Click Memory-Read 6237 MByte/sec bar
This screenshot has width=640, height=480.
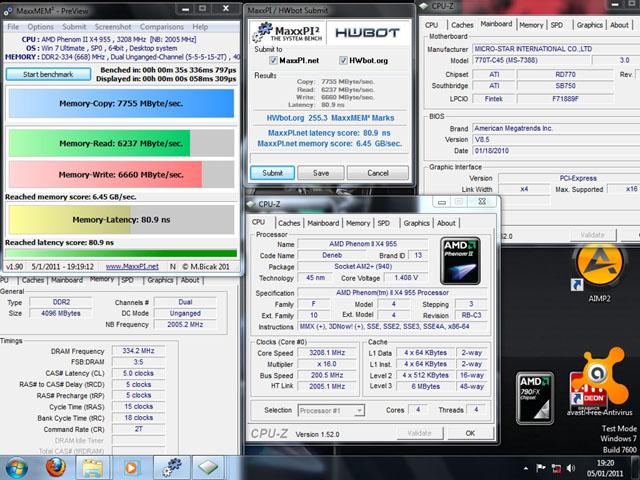[x=121, y=143]
